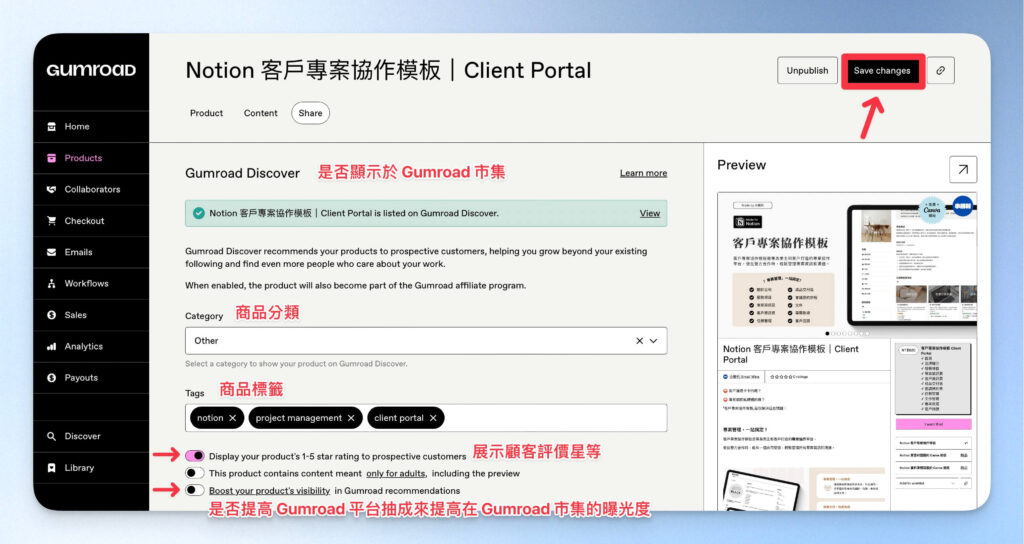Click the product title in the Preview pane
Screen dimensions: 1024x544
click(x=790, y=354)
